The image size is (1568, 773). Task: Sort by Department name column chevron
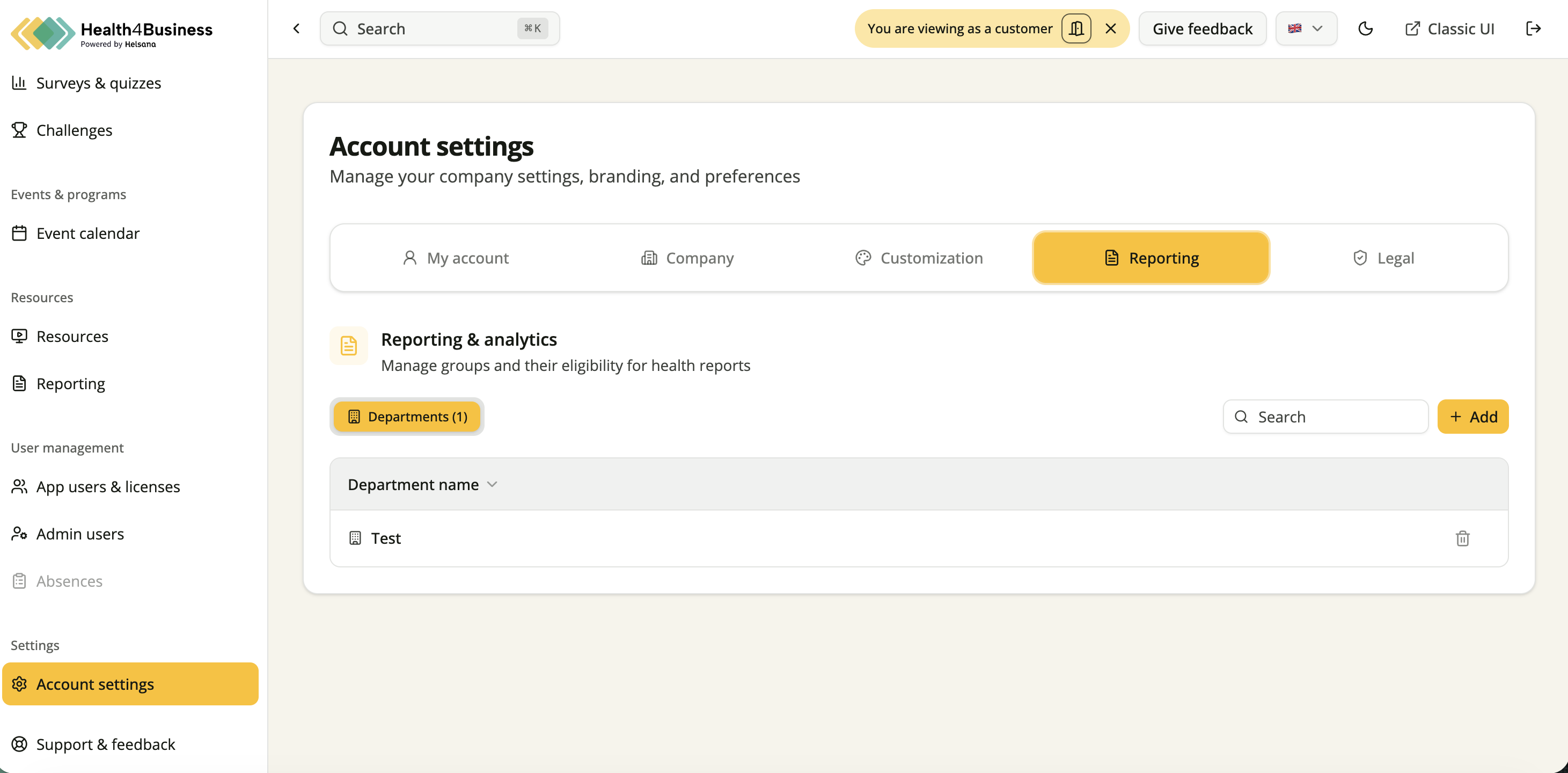(x=493, y=485)
